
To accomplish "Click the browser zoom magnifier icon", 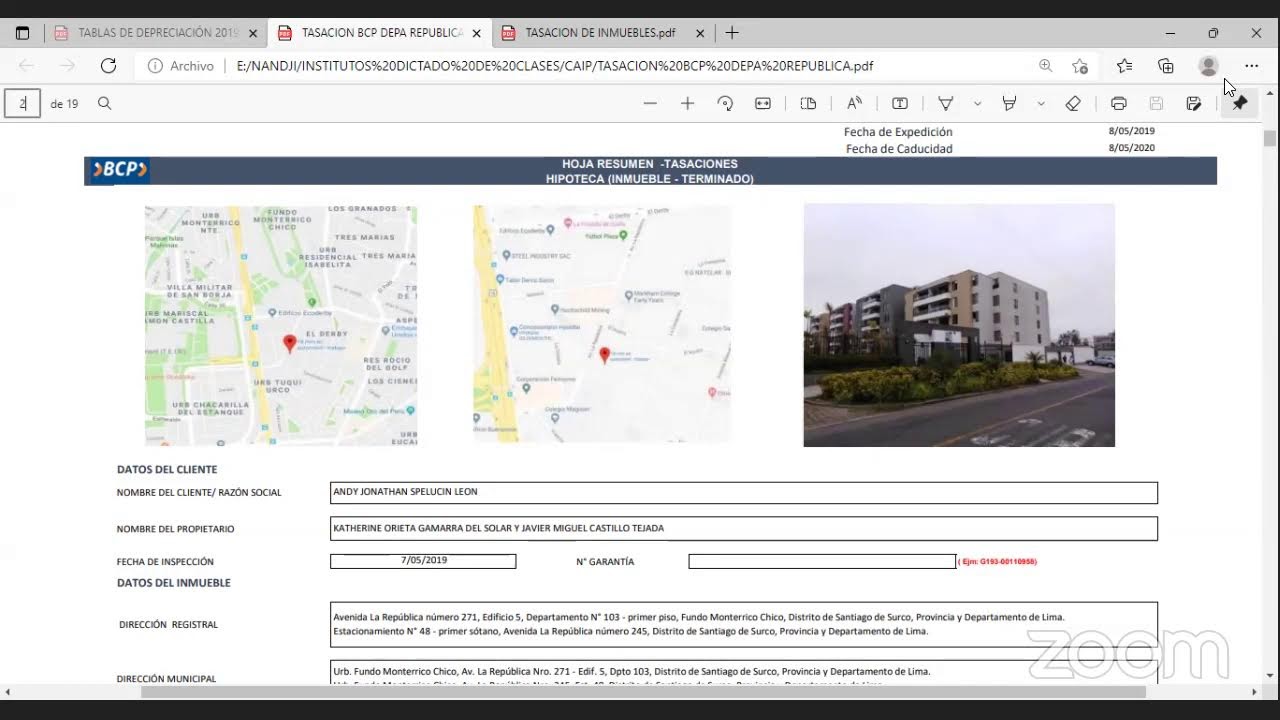I will pyautogui.click(x=1045, y=66).
